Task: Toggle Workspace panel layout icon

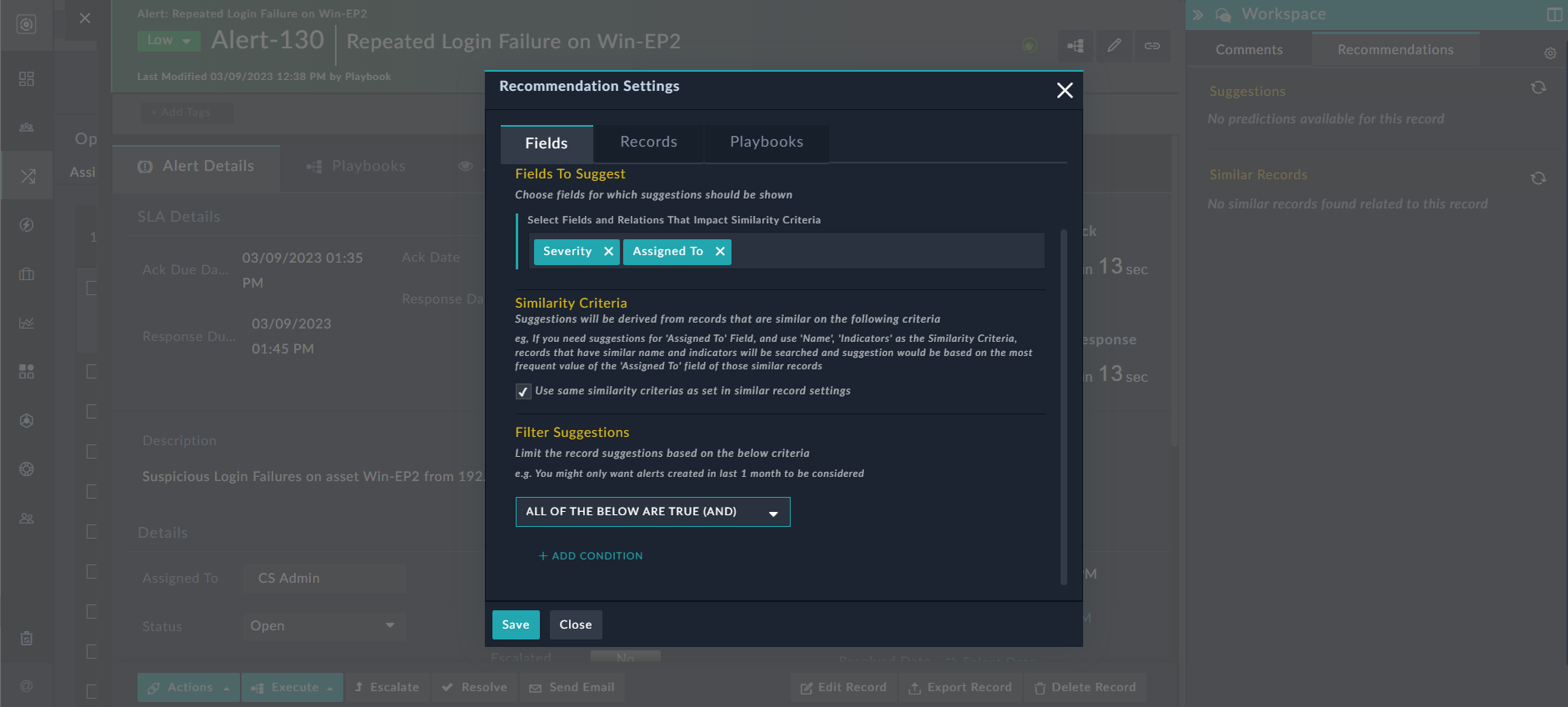Action: coord(1554,15)
